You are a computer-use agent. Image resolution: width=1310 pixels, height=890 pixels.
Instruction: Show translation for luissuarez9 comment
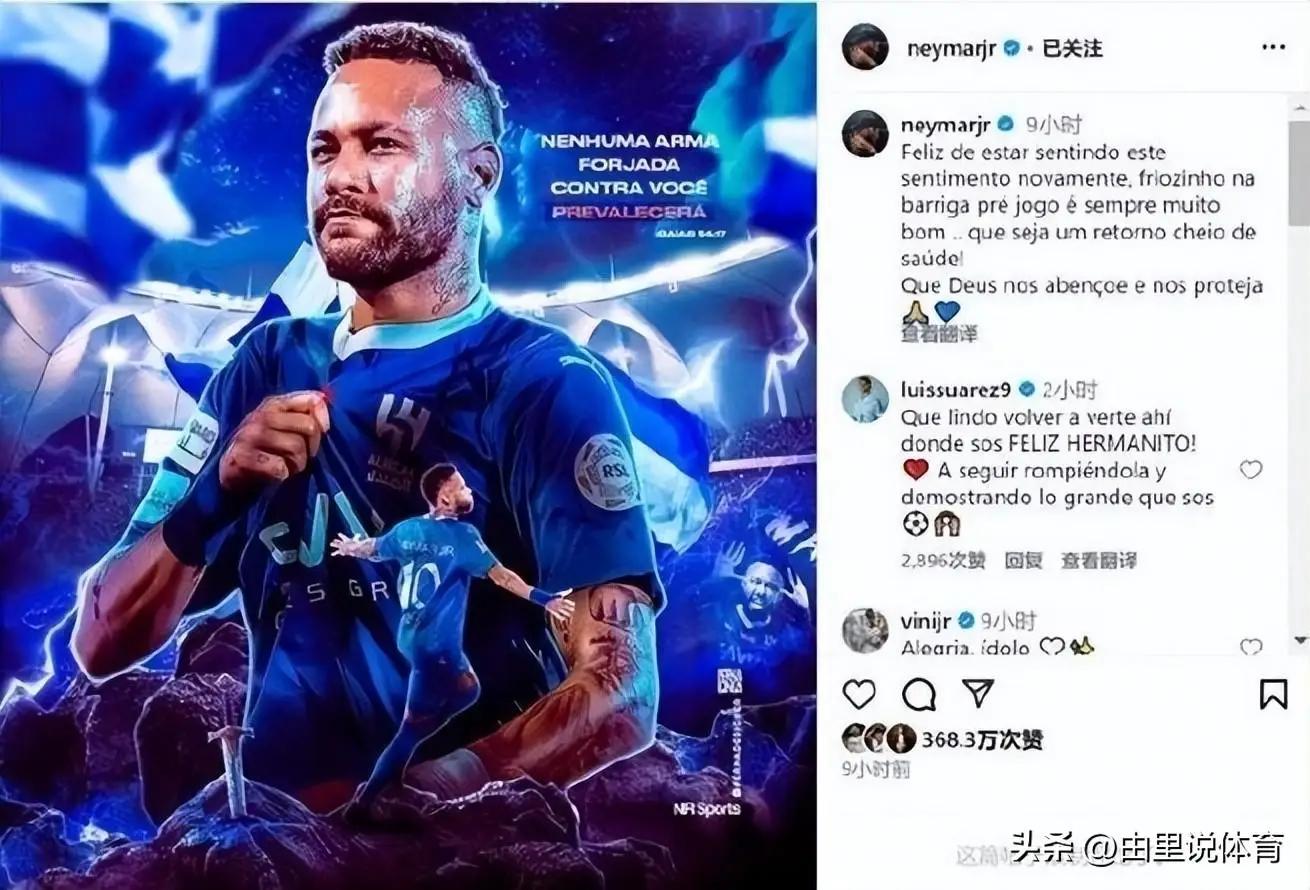coord(1098,560)
